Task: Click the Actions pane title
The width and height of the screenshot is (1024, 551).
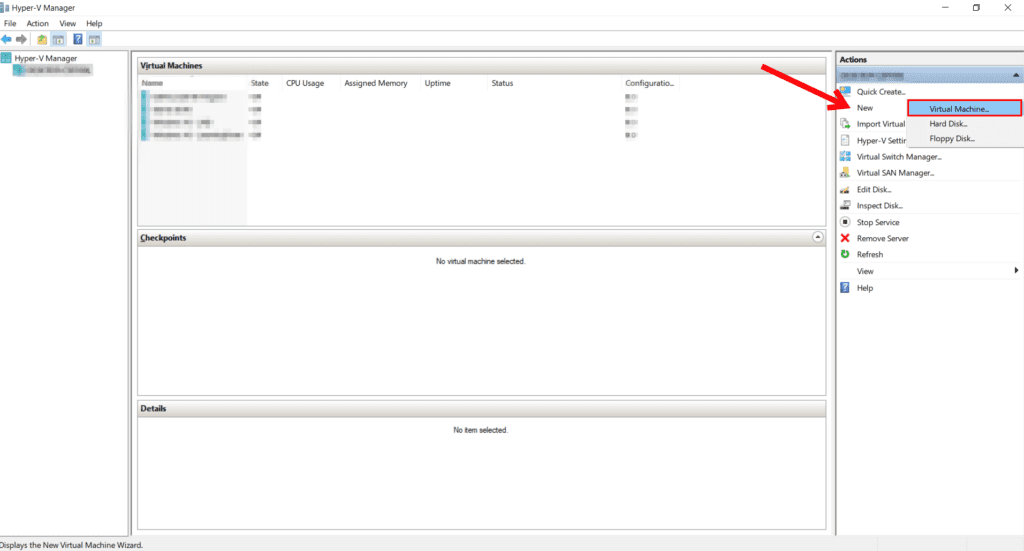Action: click(853, 59)
